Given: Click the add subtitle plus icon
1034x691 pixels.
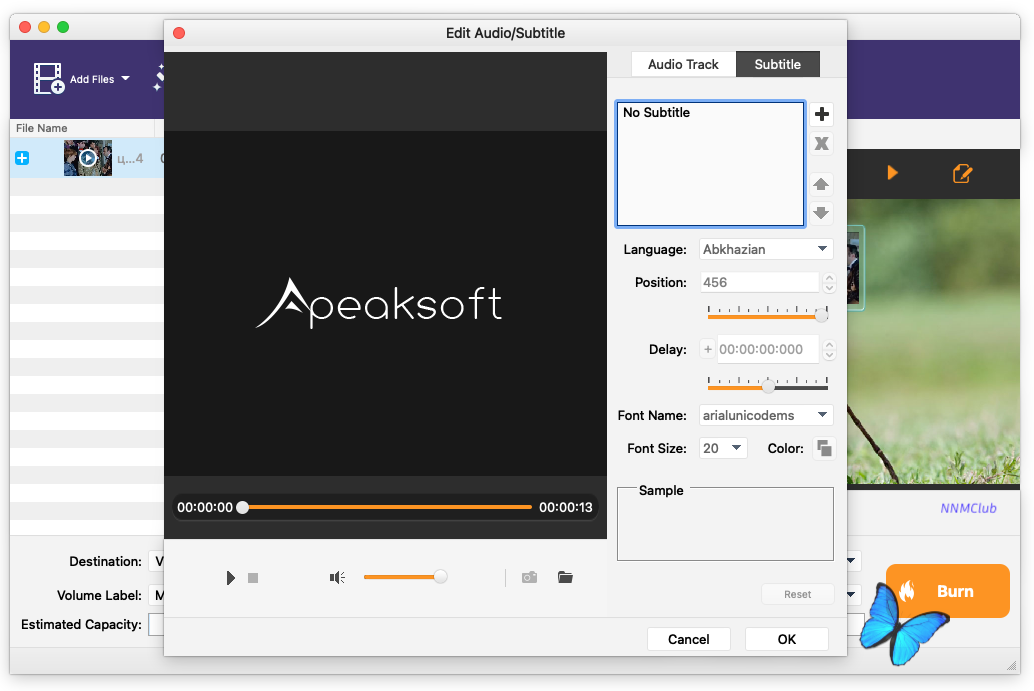Looking at the screenshot, I should click(x=821, y=114).
